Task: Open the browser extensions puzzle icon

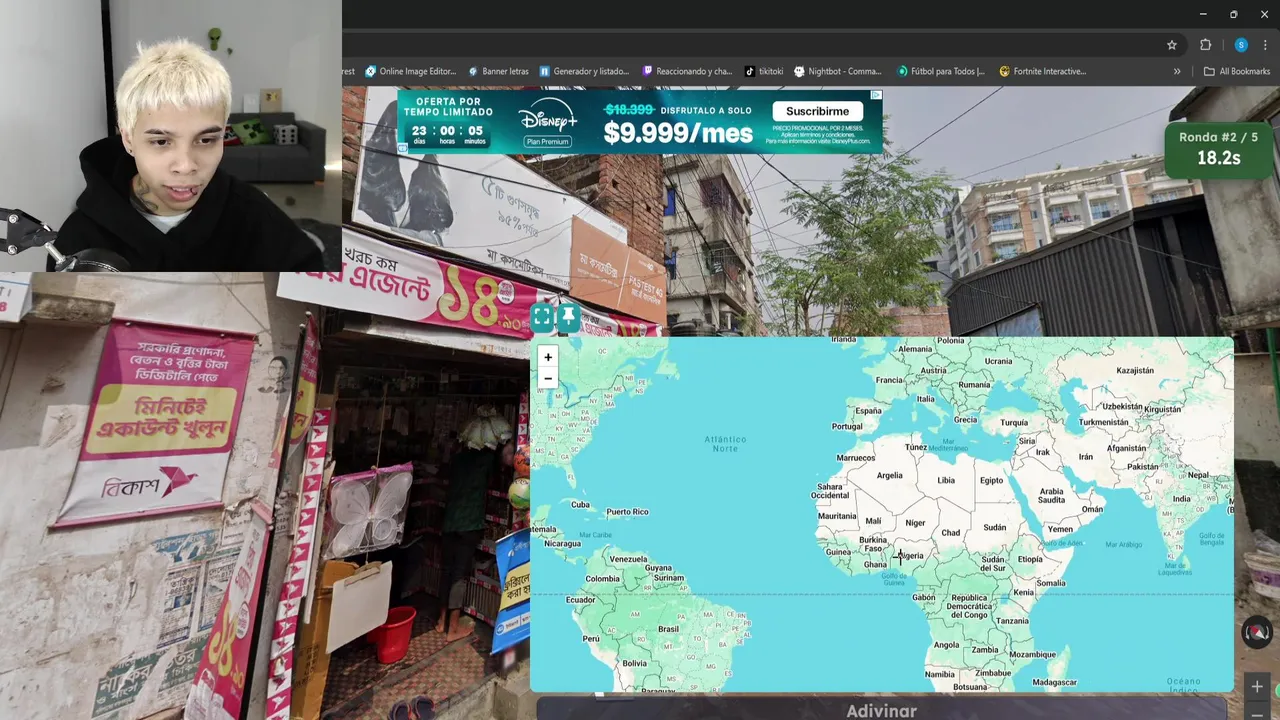Action: pos(1205,45)
